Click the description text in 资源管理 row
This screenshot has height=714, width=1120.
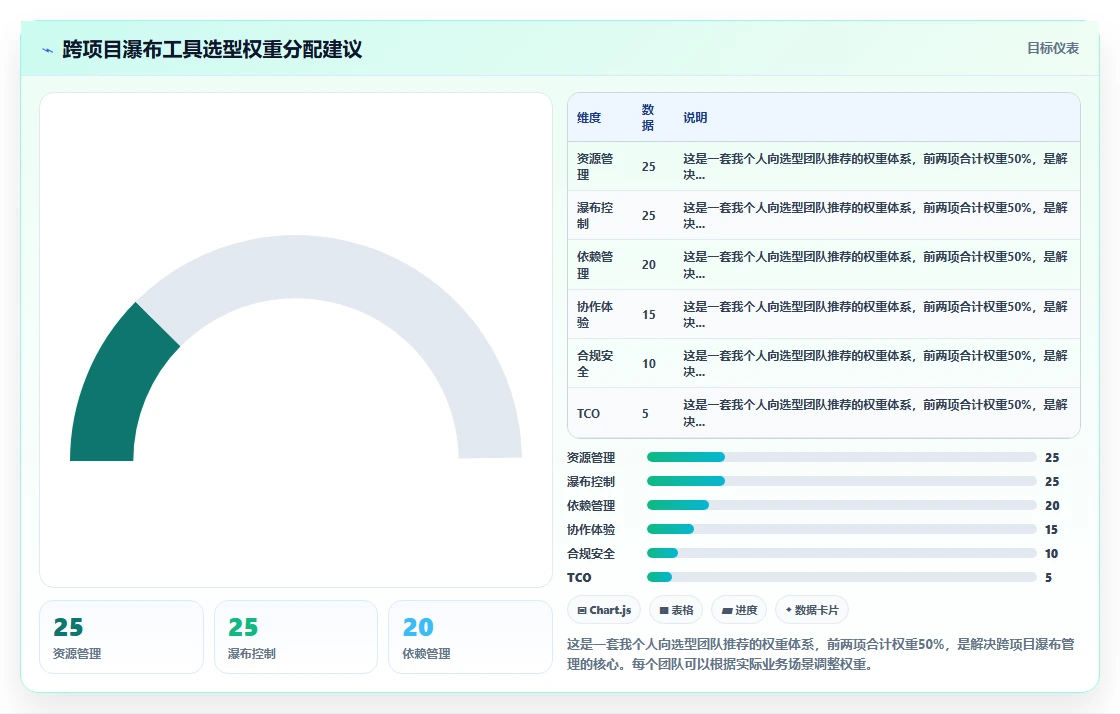[875, 166]
